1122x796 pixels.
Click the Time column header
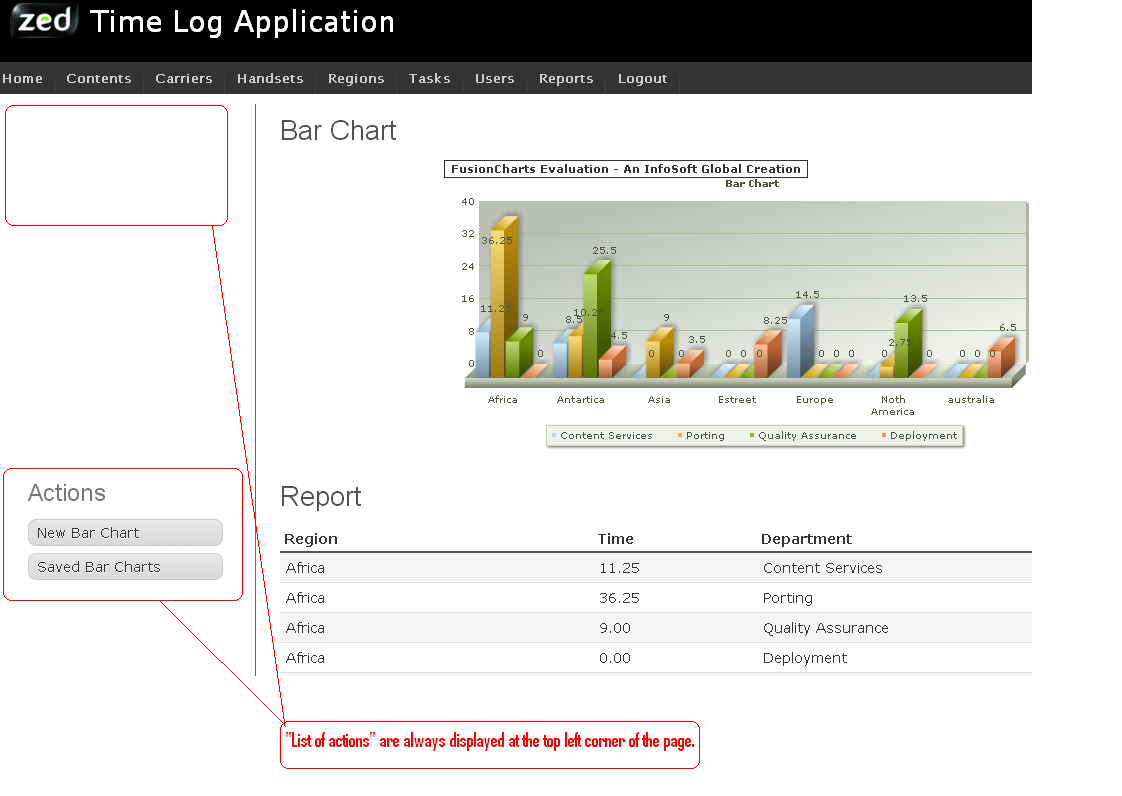pos(615,539)
